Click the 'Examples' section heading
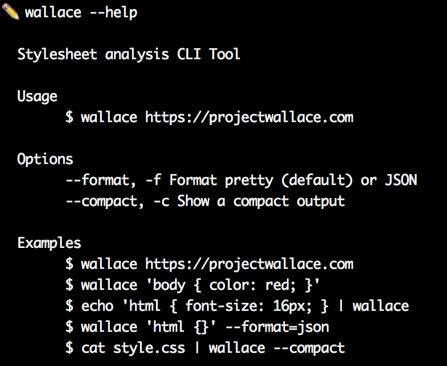The width and height of the screenshot is (447, 366). point(49,243)
